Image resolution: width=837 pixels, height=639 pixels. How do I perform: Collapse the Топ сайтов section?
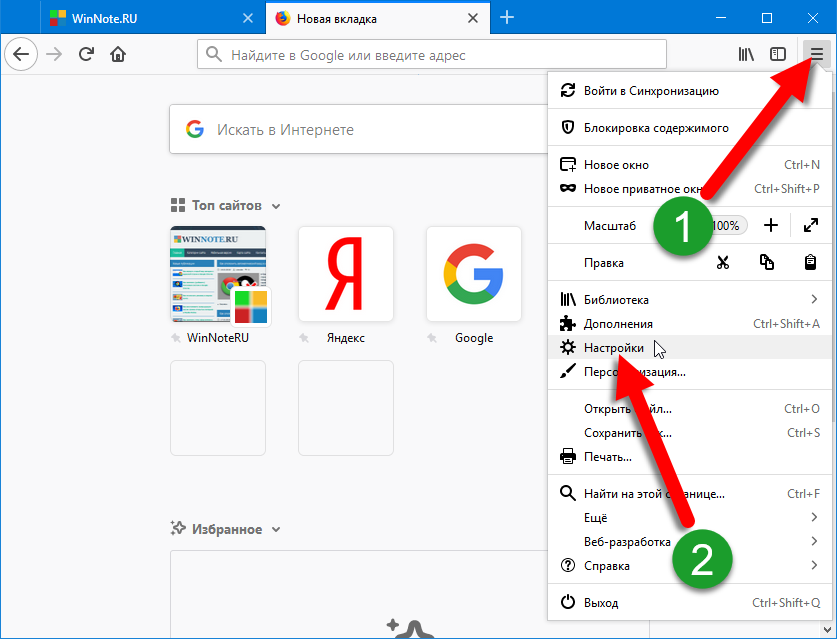click(276, 206)
